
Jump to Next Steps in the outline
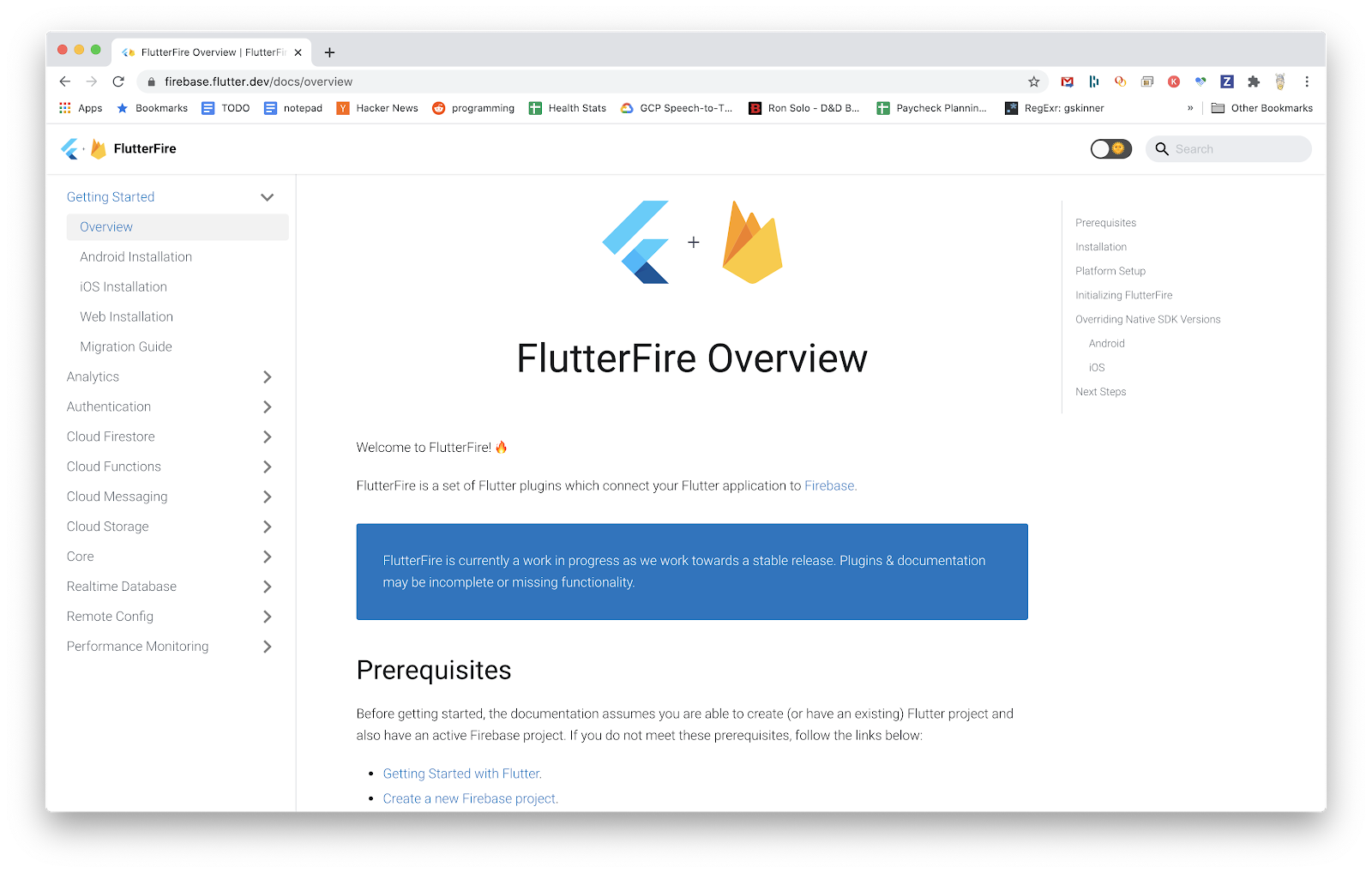click(1101, 392)
